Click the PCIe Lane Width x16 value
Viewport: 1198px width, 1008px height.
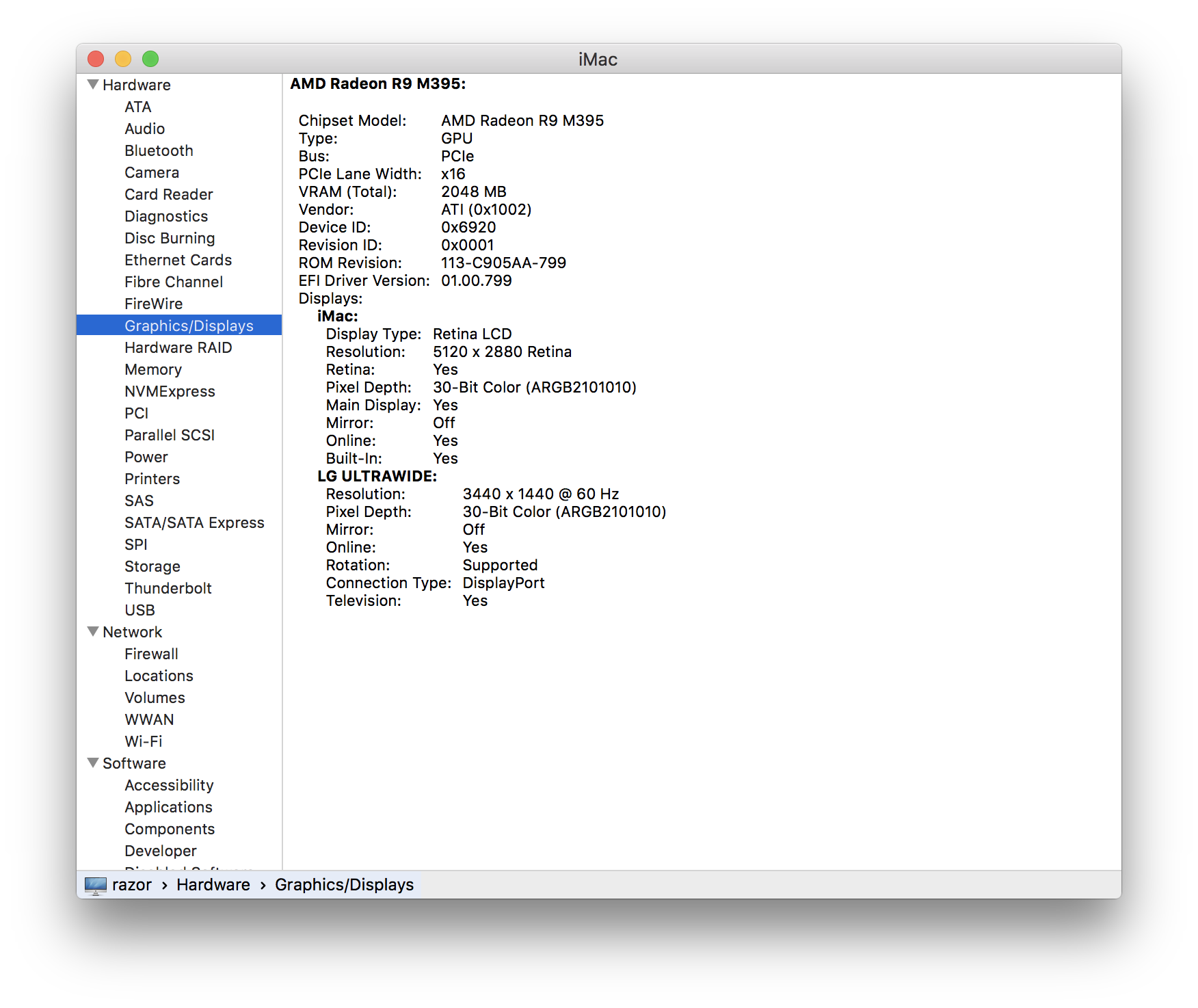453,174
